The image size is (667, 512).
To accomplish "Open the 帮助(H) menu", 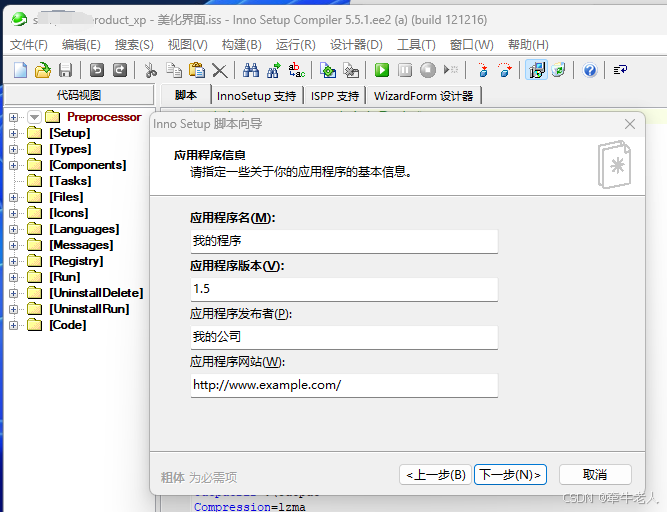I will click(x=528, y=45).
